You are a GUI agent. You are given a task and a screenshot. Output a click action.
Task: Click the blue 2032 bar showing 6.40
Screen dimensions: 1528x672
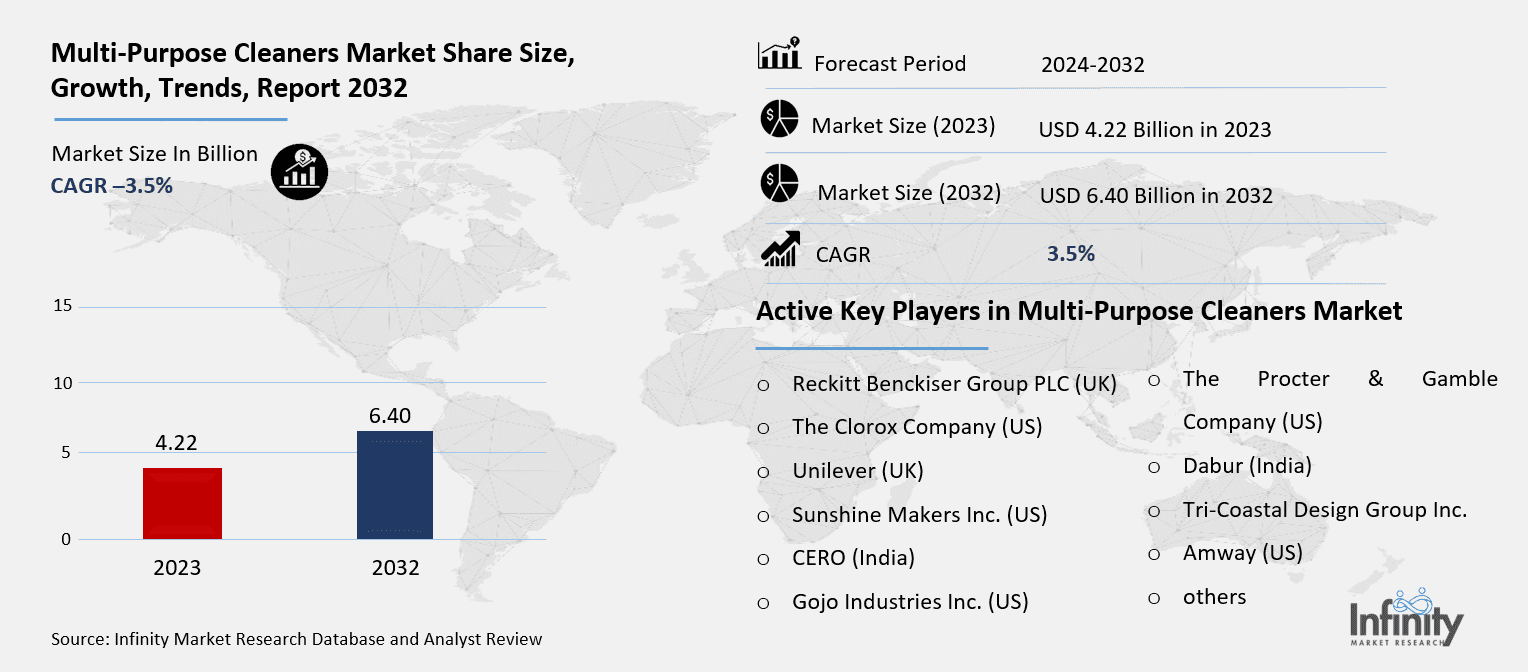395,485
